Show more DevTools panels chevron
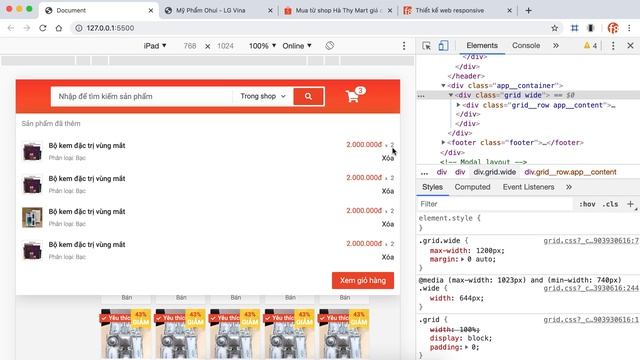This screenshot has width=640, height=360. point(556,46)
